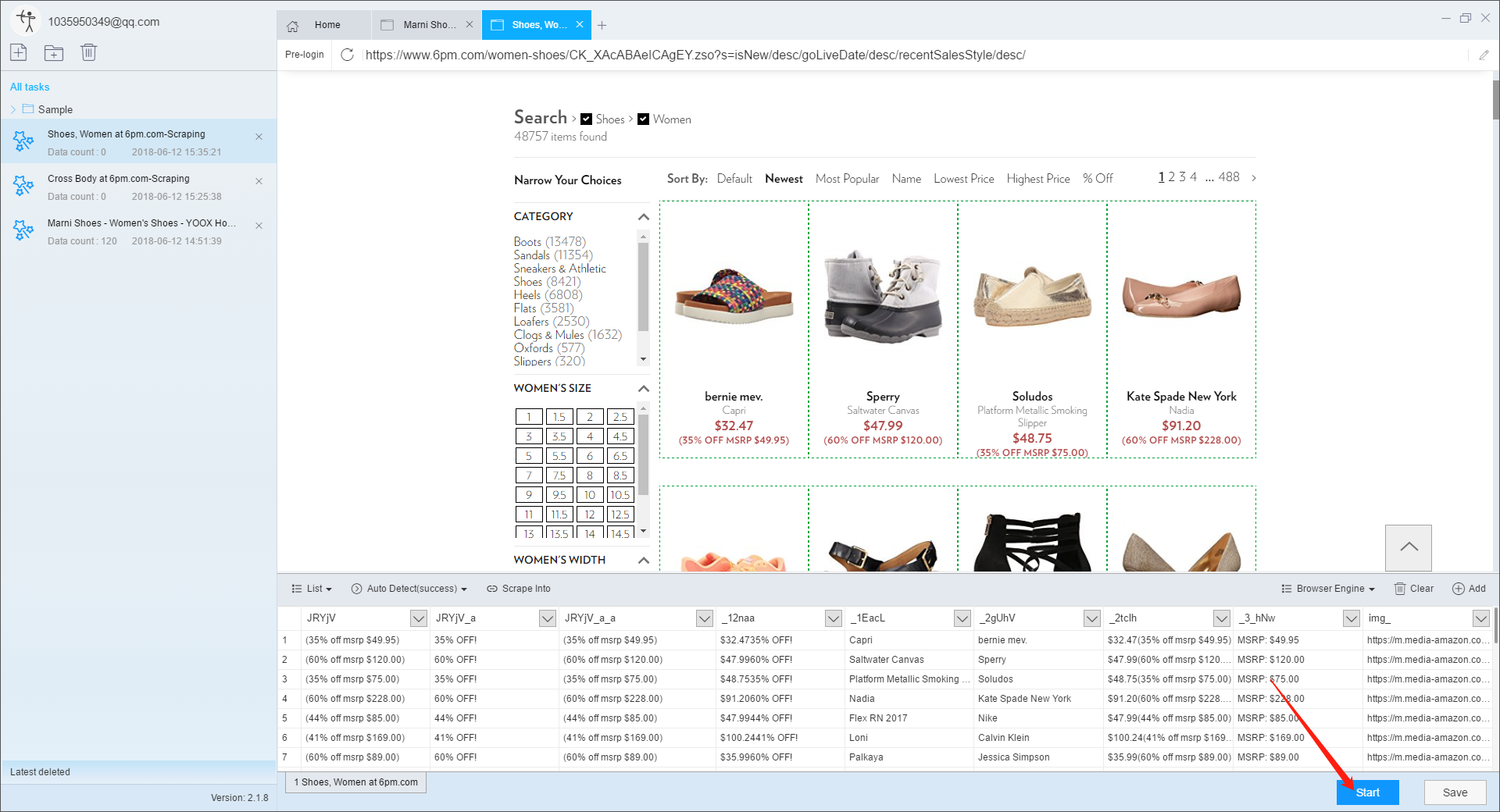
Task: Click the pencil edit URL icon
Action: 1484,55
